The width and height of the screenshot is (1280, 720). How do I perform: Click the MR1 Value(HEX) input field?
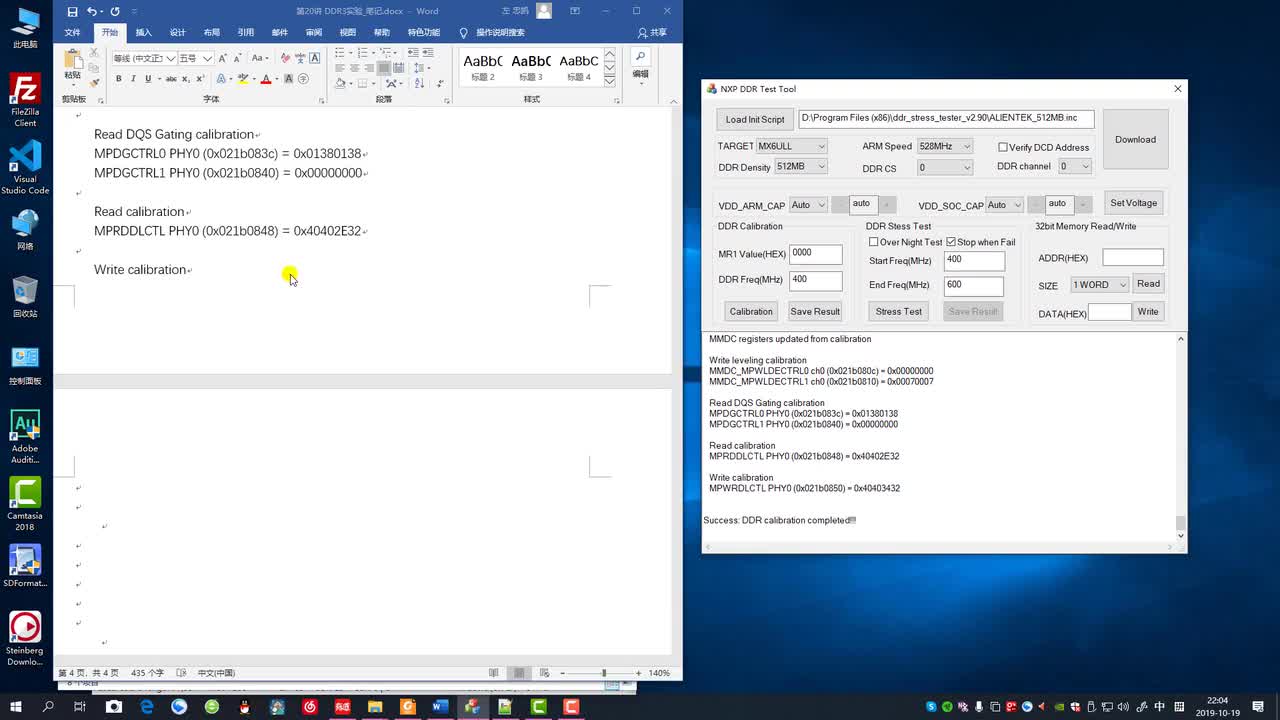[815, 254]
